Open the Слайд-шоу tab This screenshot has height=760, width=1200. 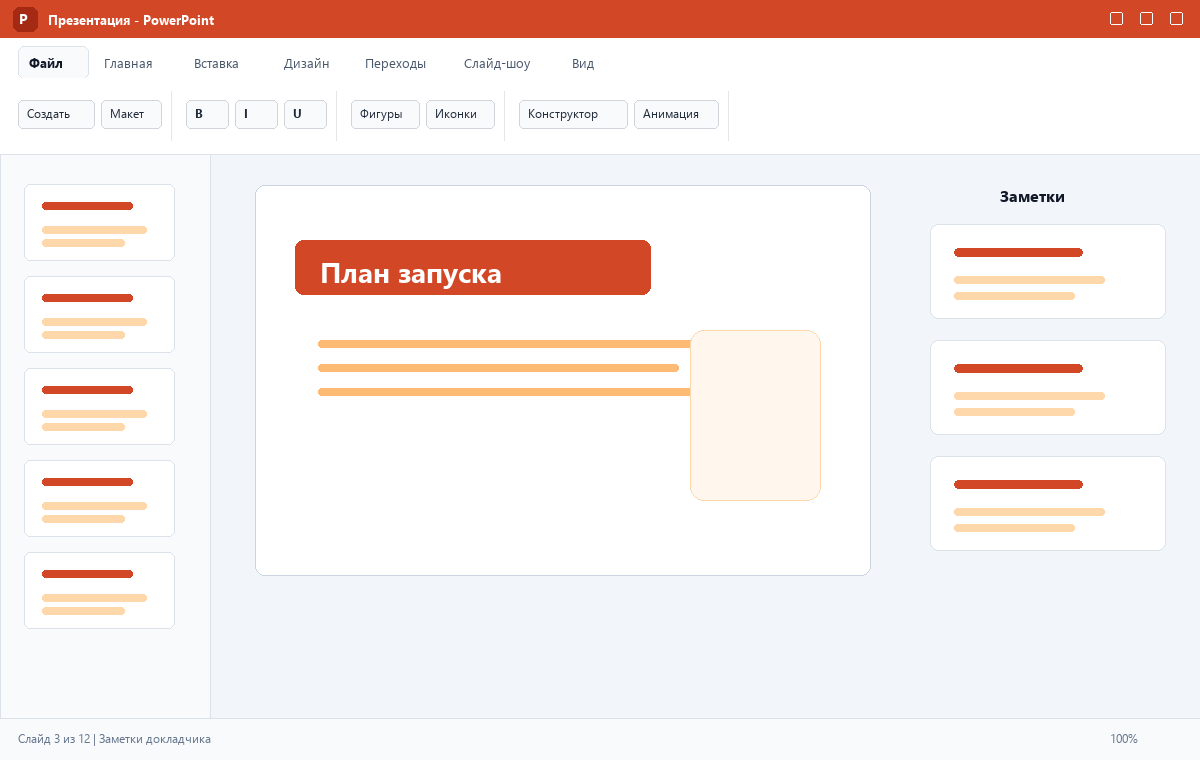tap(497, 63)
